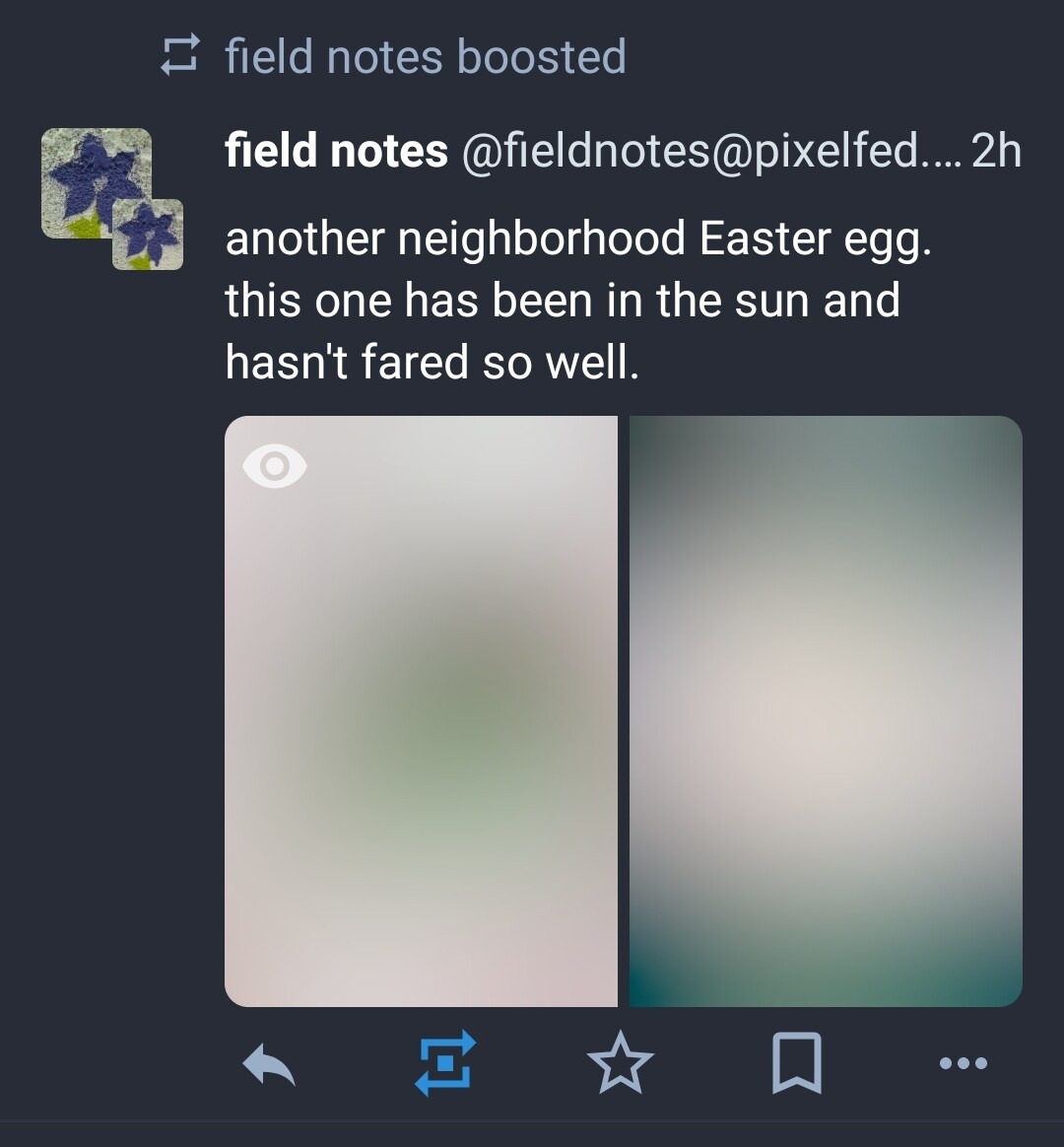Open the bold "field notes" display name

pyautogui.click(x=336, y=151)
